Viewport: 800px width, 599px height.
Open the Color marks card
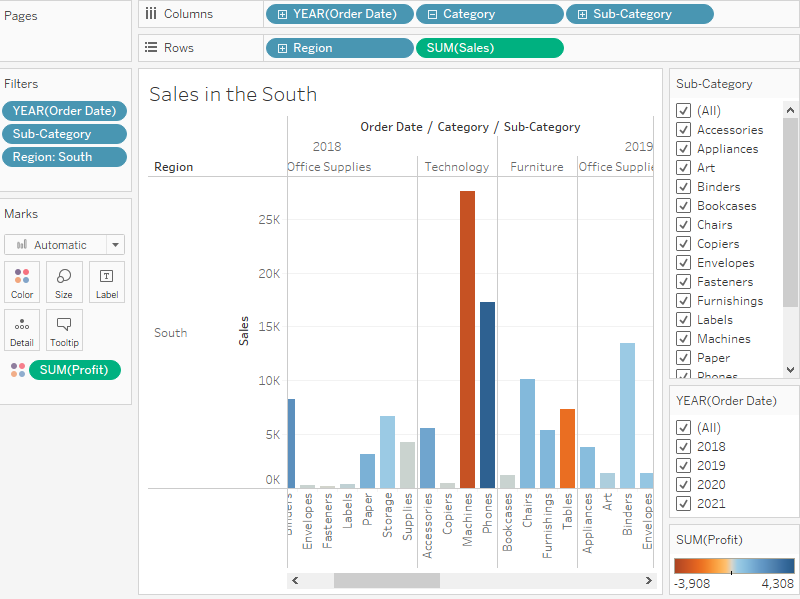(x=22, y=281)
